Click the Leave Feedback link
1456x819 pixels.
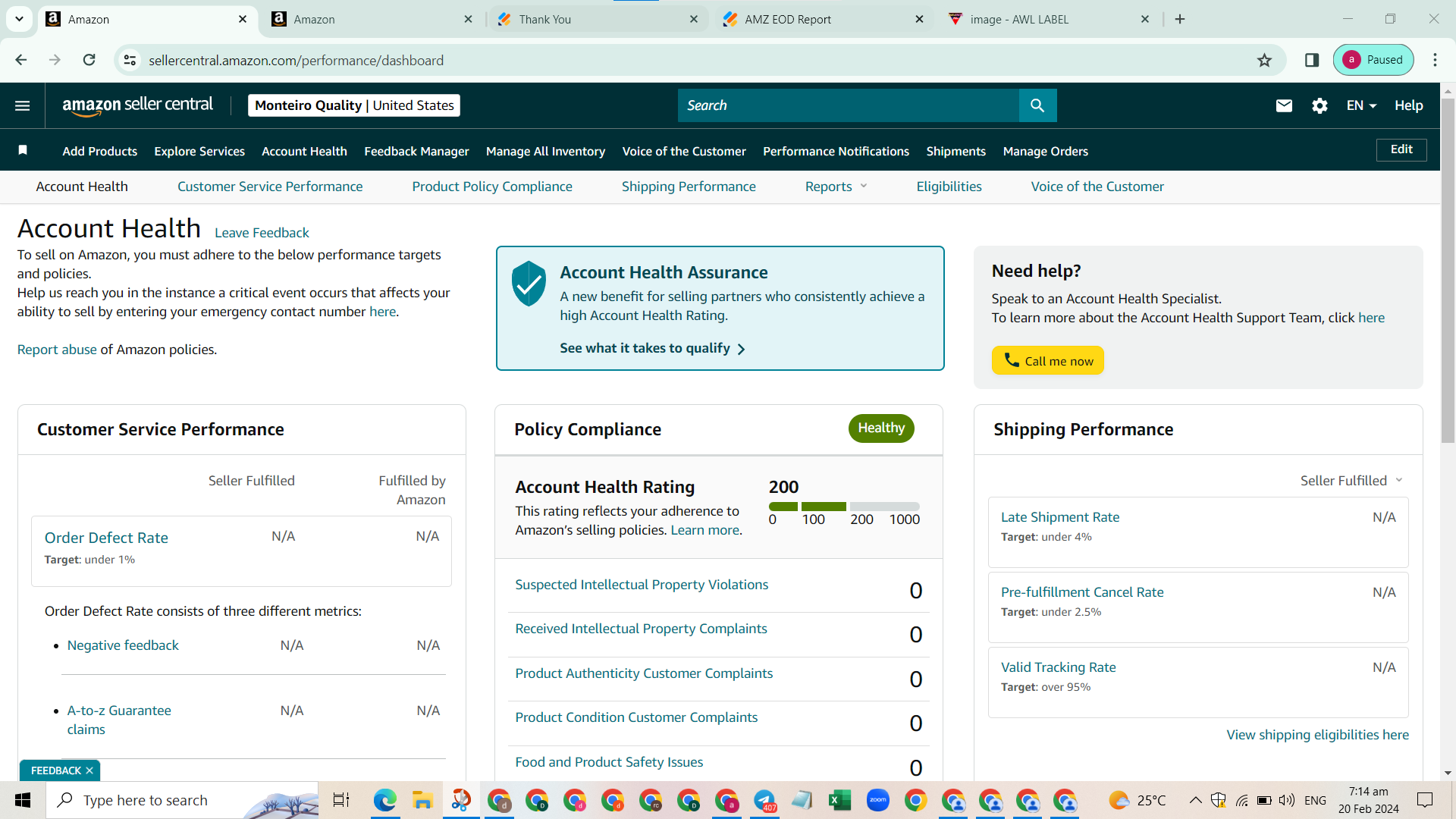click(x=262, y=233)
